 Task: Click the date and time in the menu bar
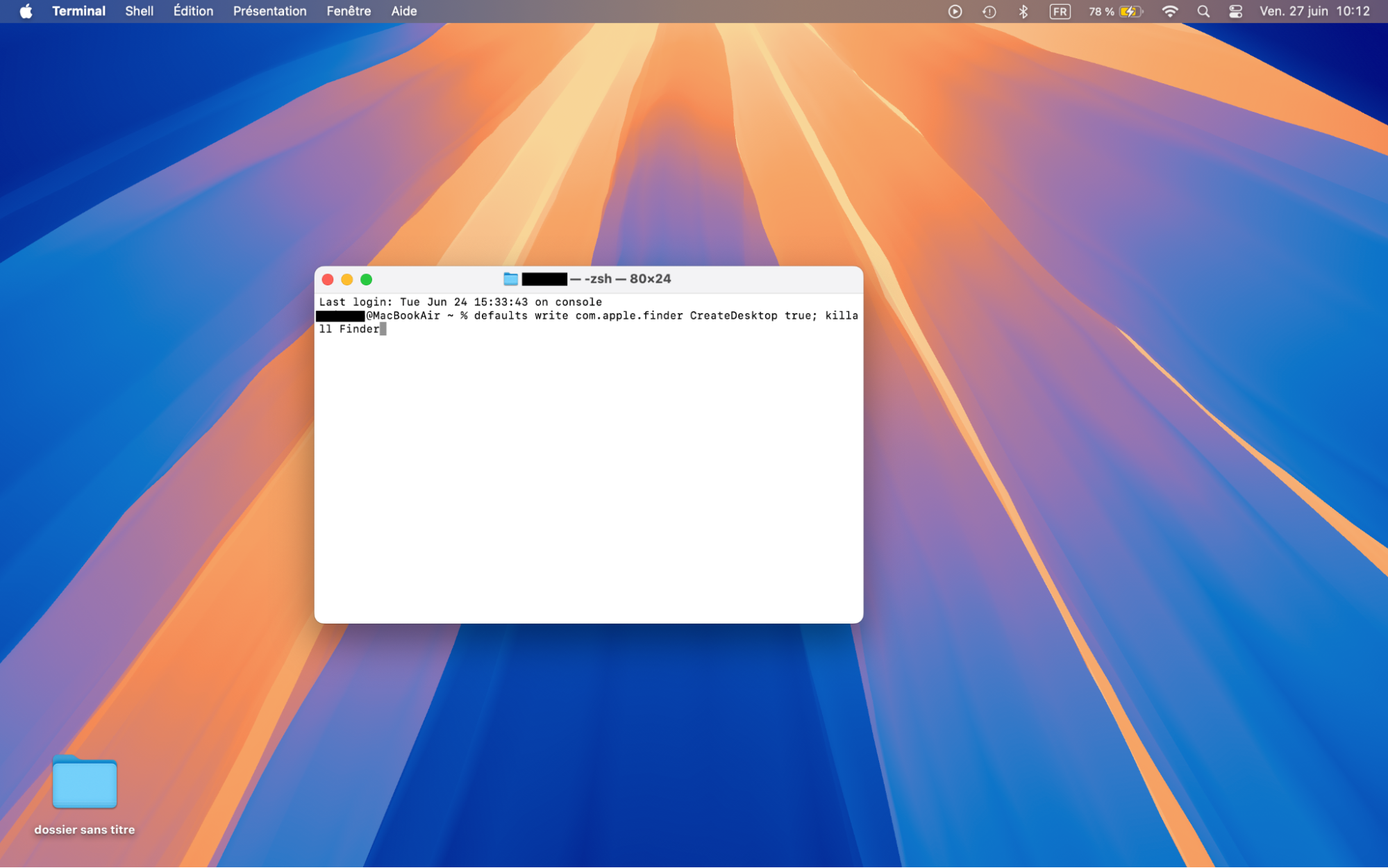(1316, 11)
